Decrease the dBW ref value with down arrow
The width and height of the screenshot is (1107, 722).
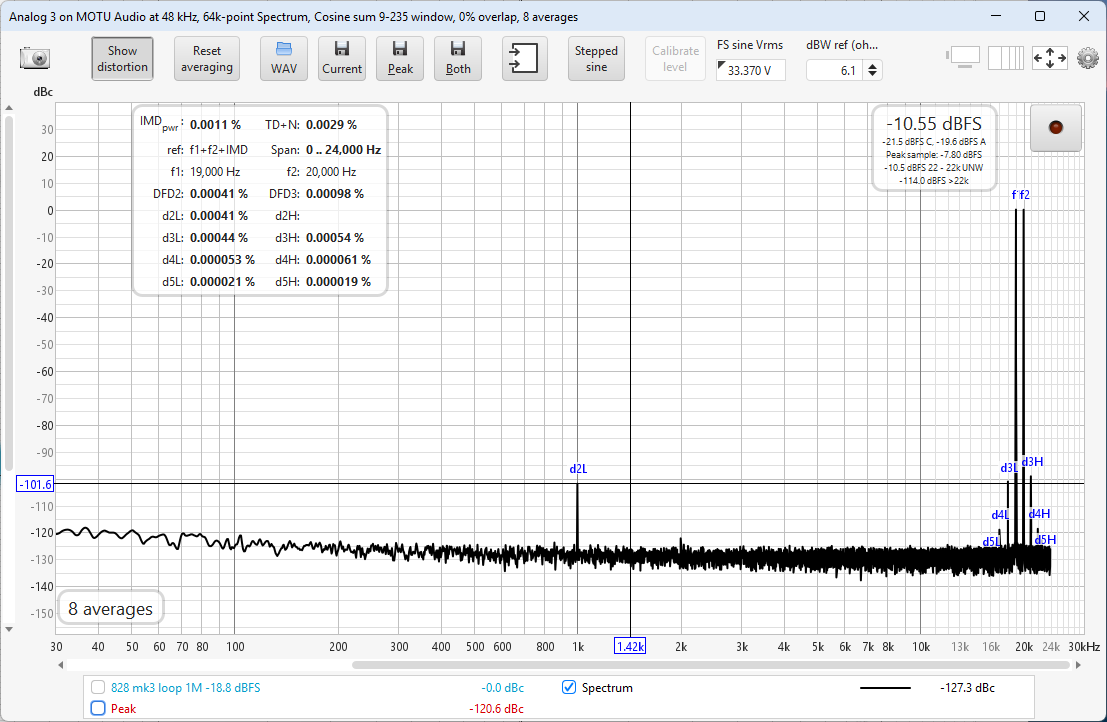pos(873,75)
